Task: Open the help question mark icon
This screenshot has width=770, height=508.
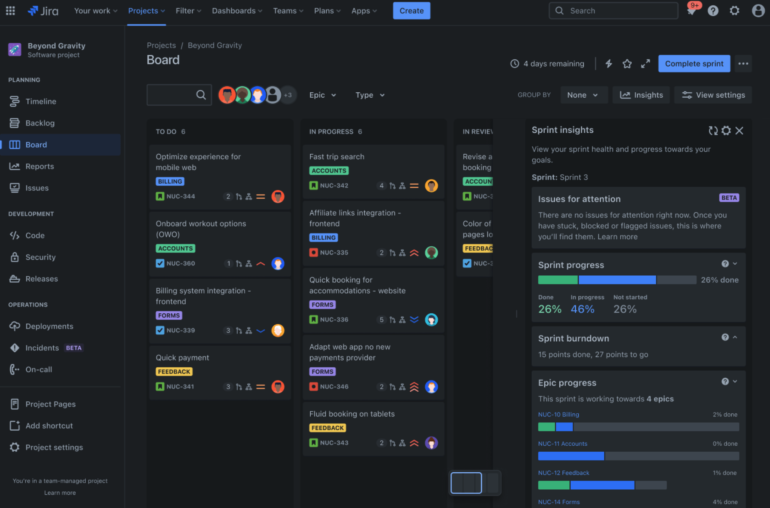Action: (713, 10)
